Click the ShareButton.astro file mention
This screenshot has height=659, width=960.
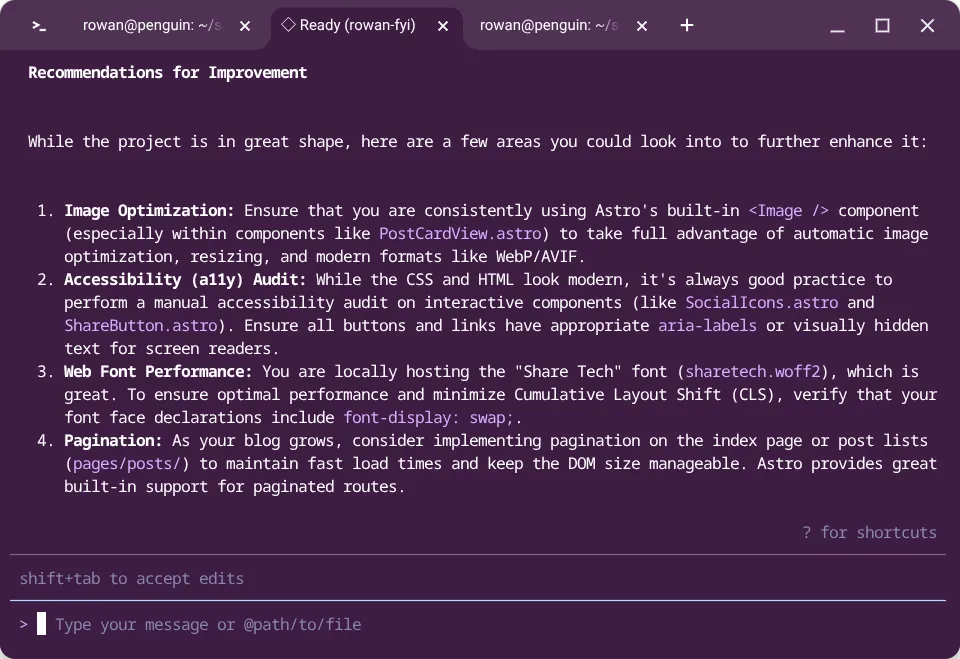coord(139,325)
